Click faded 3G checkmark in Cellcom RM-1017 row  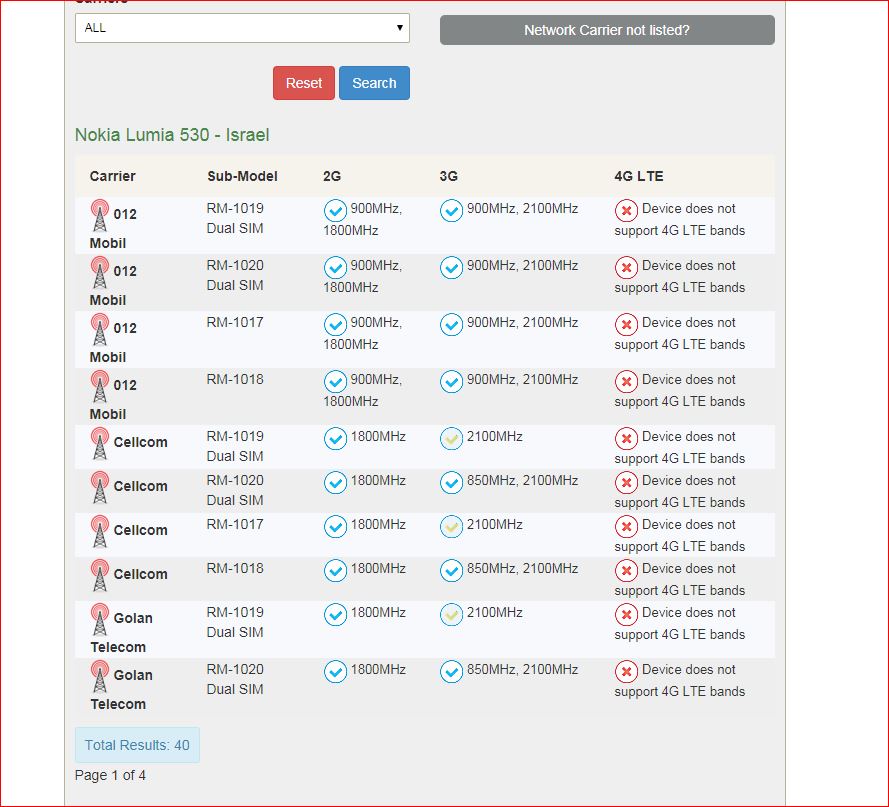coord(451,527)
